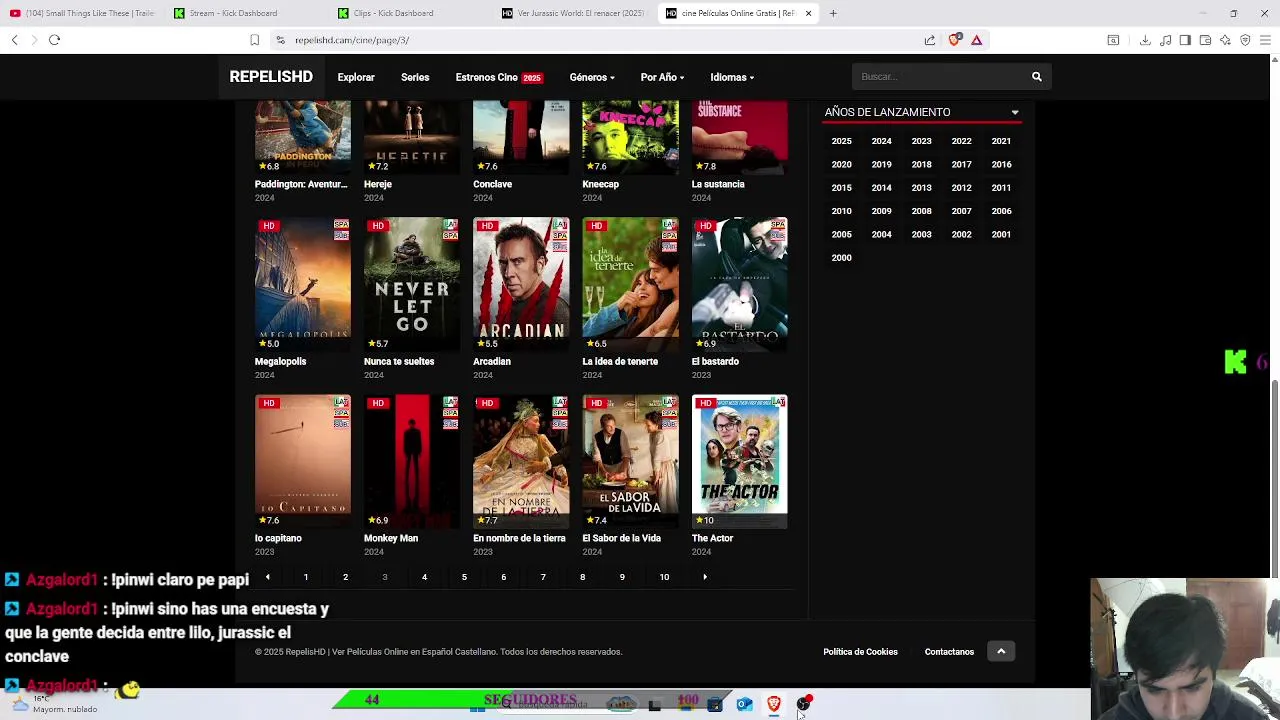Open the Series menu item
The image size is (1280, 720).
[415, 77]
